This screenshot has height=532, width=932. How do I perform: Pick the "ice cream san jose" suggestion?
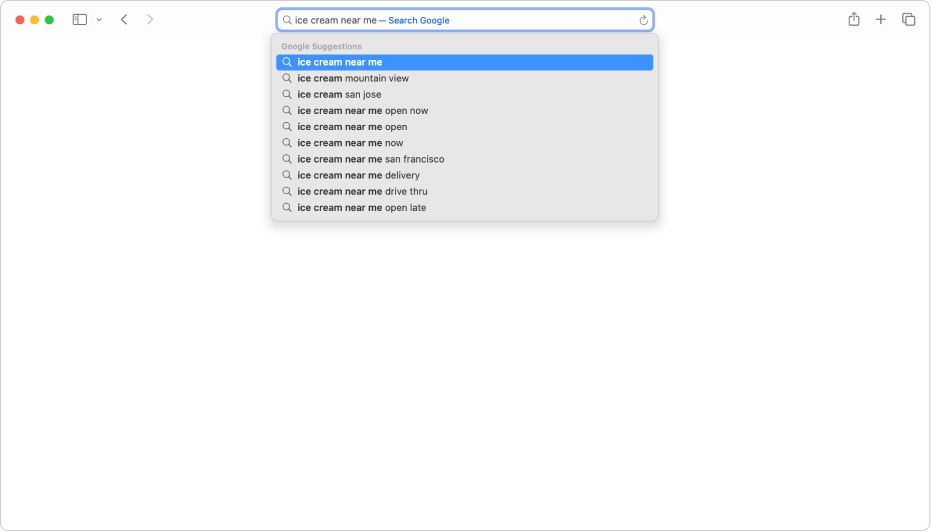[339, 94]
